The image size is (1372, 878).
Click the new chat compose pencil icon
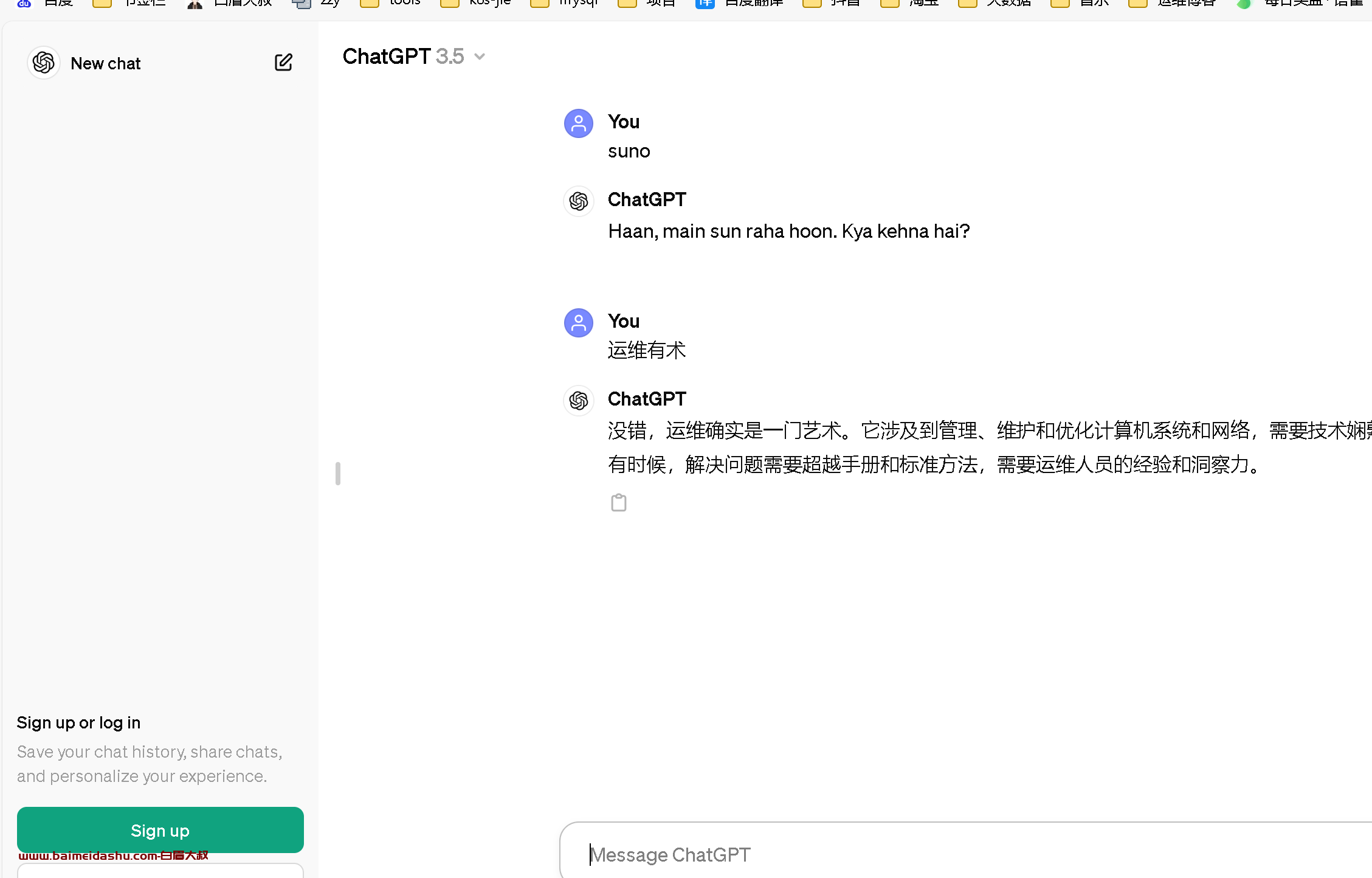[x=283, y=62]
